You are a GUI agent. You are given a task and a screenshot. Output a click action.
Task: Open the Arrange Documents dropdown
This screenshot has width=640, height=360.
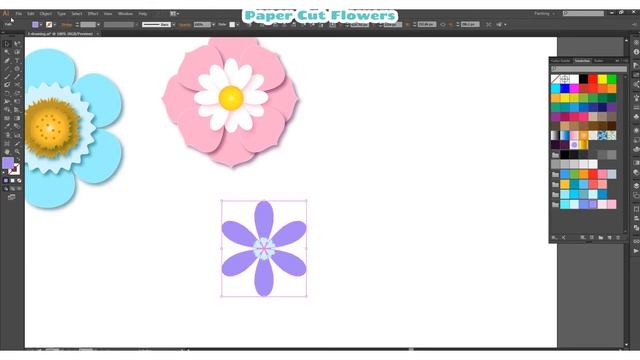[174, 13]
